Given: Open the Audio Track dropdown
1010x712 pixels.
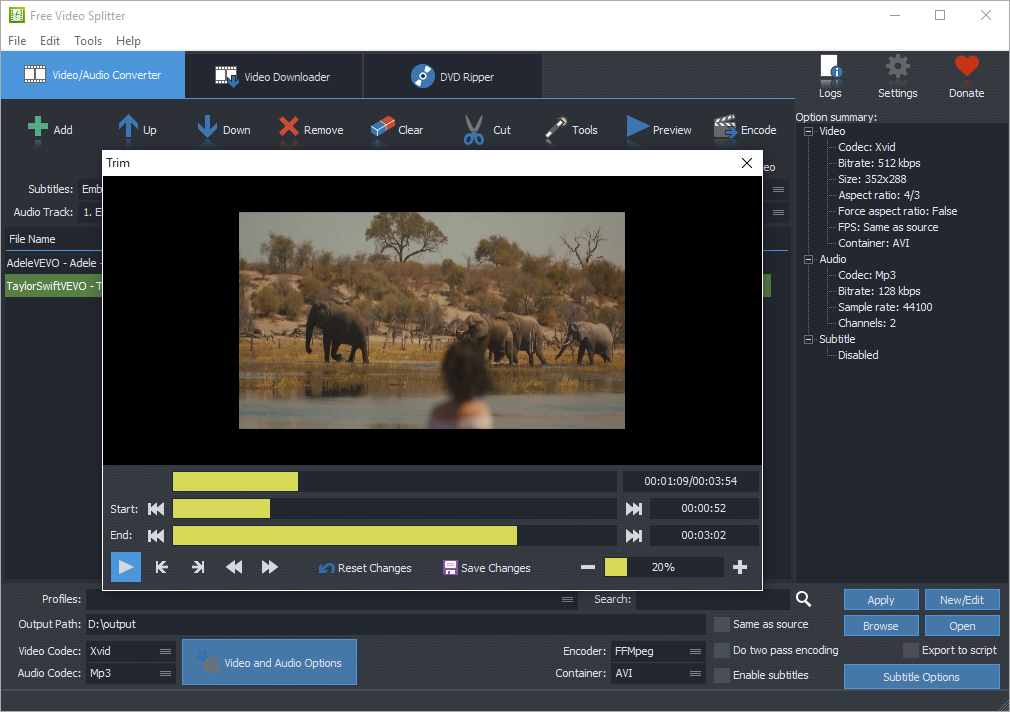Looking at the screenshot, I should [778, 213].
